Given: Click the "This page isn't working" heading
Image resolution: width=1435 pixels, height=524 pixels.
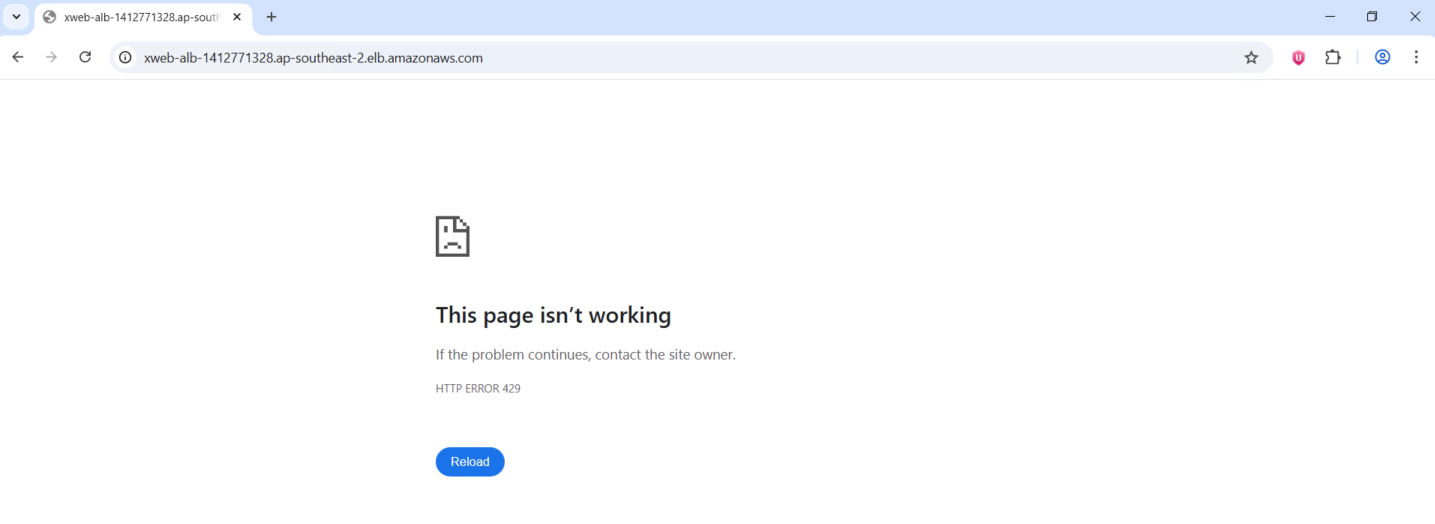Looking at the screenshot, I should (553, 315).
